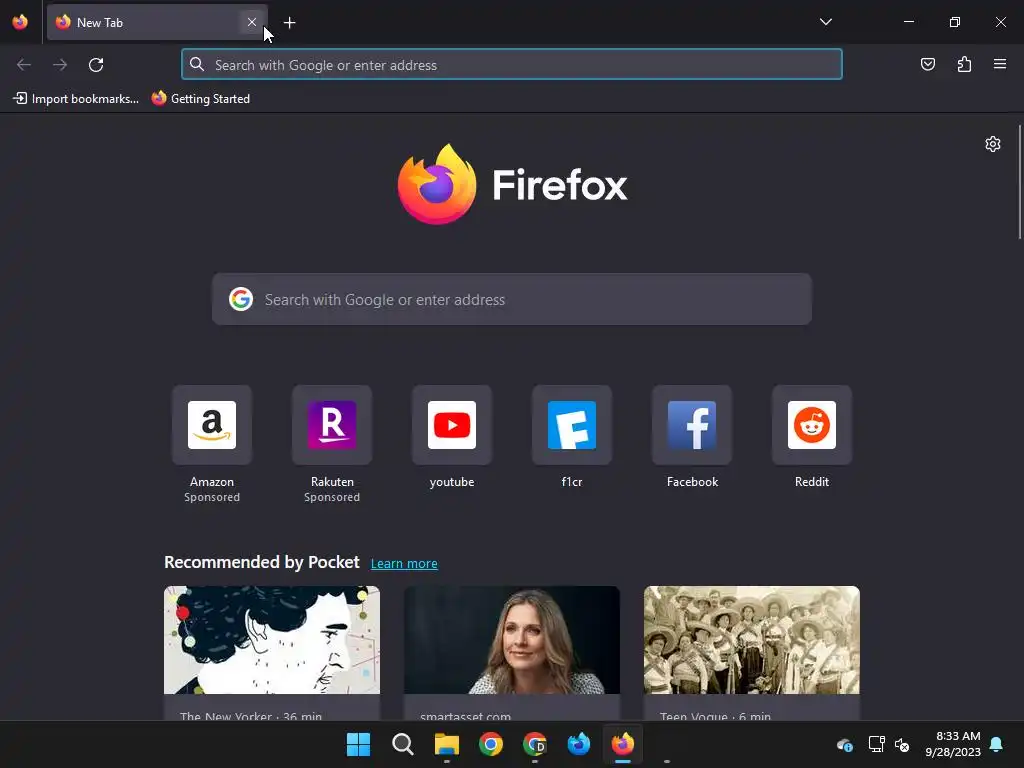1024x768 pixels.
Task: Open the Facebook shortcut tile
Action: pos(692,425)
